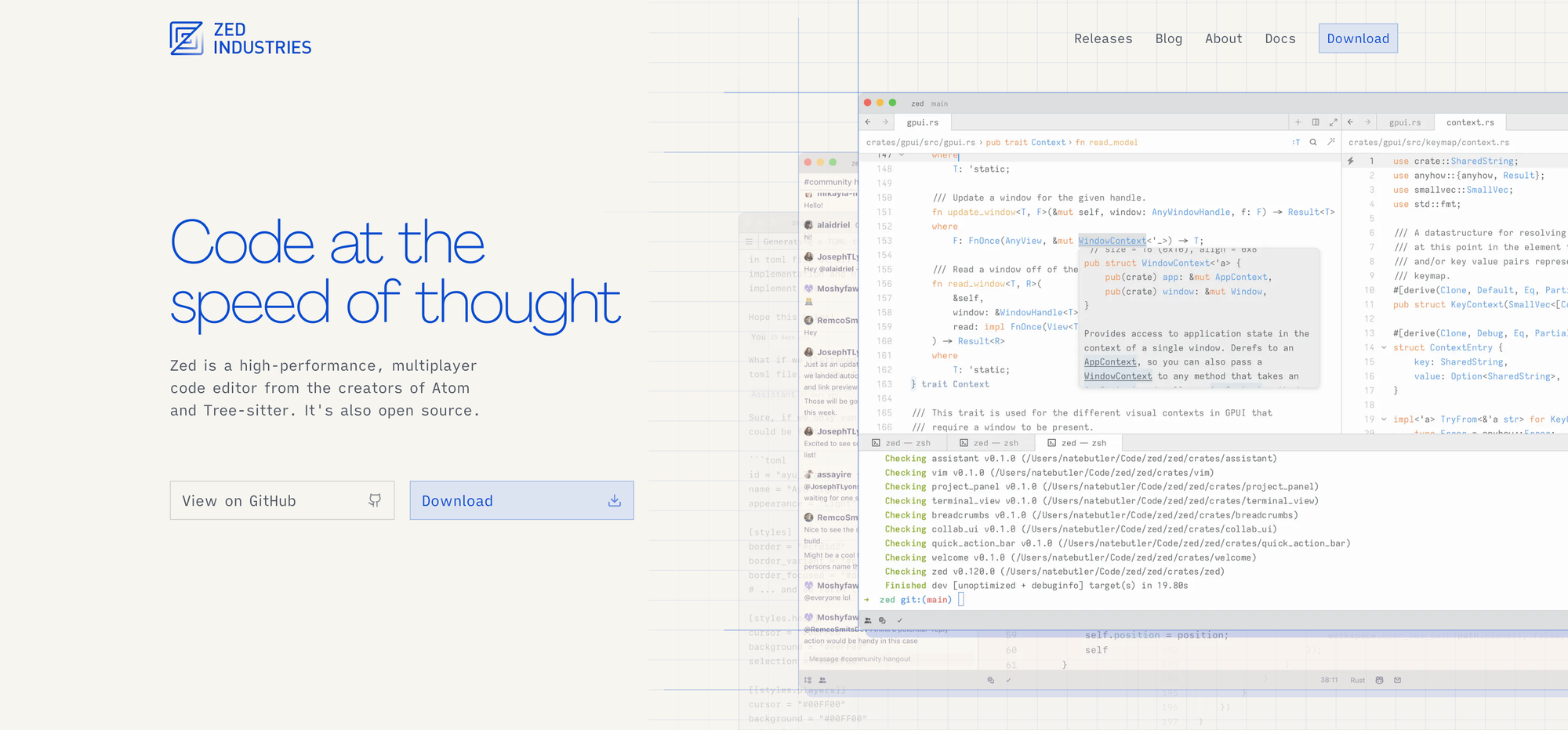Click breadcrumb path crates/gpui/src/gpui.rs

coord(920,143)
